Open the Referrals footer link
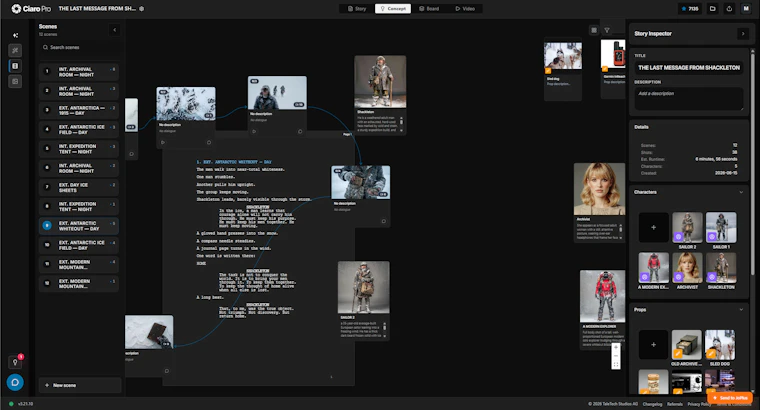This screenshot has width=760, height=410. (675, 404)
